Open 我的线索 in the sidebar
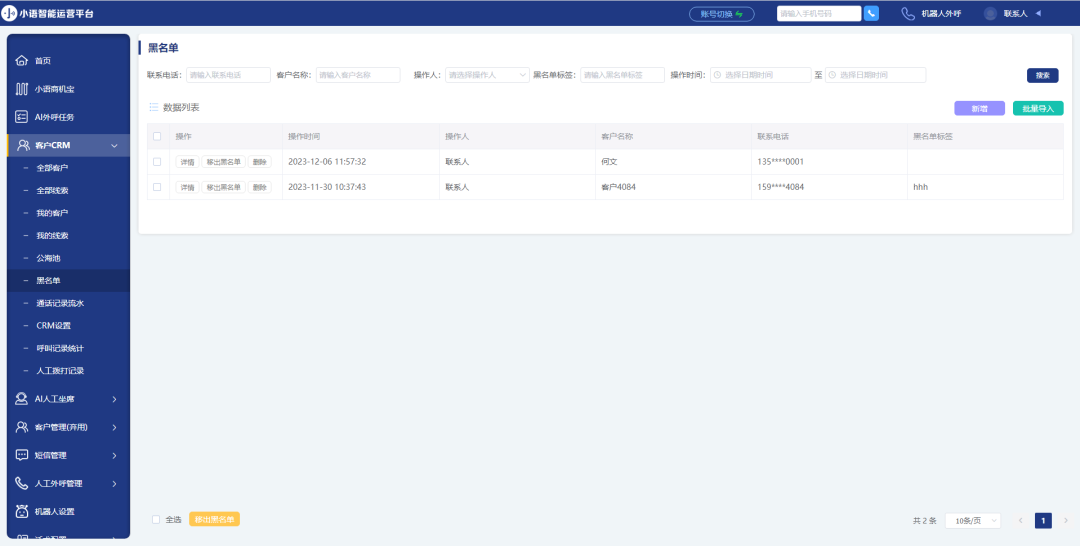The height and width of the screenshot is (546, 1080). tap(52, 235)
